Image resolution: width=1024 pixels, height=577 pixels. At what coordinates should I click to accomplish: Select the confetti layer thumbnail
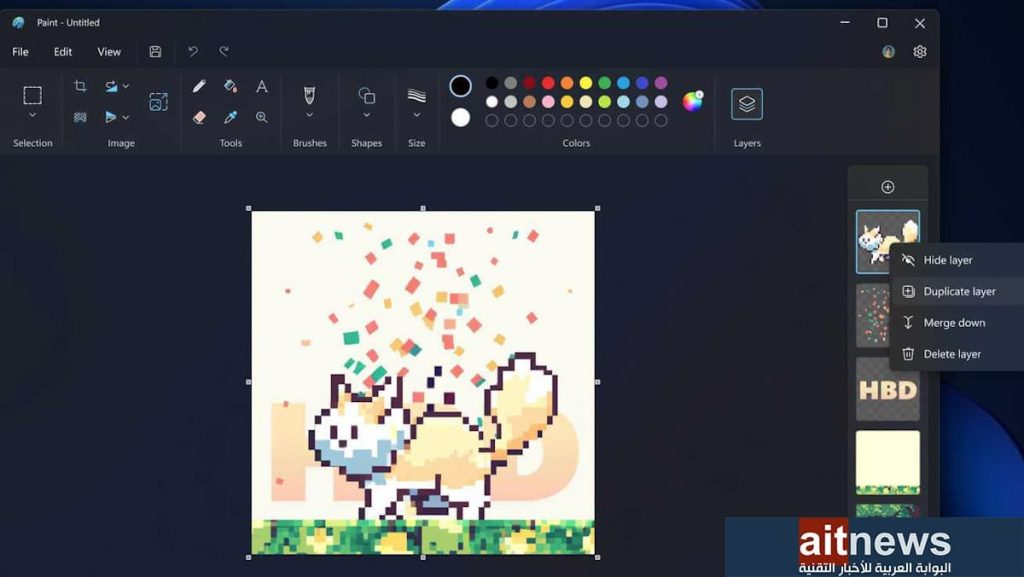[x=872, y=315]
